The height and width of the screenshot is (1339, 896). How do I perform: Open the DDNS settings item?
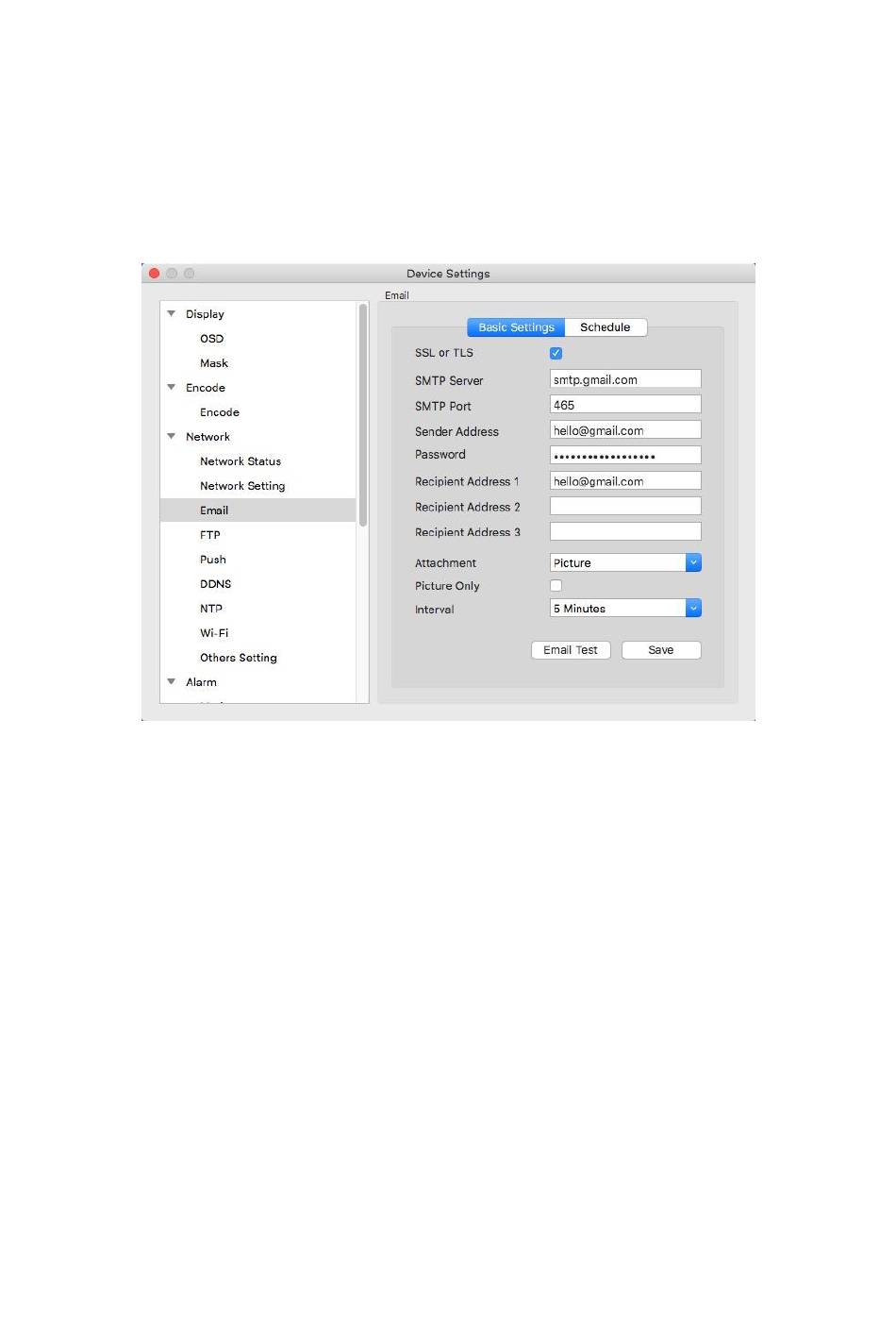215,584
